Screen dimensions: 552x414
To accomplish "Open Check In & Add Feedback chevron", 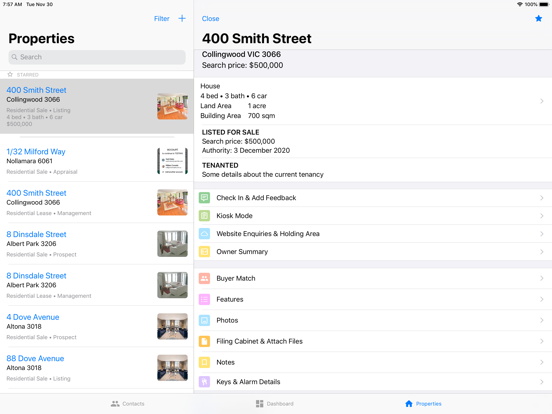I will point(541,198).
